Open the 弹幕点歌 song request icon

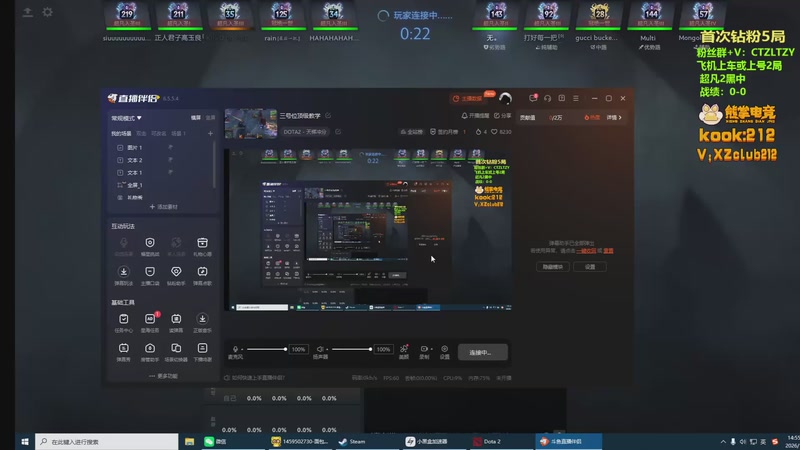pyautogui.click(x=203, y=272)
